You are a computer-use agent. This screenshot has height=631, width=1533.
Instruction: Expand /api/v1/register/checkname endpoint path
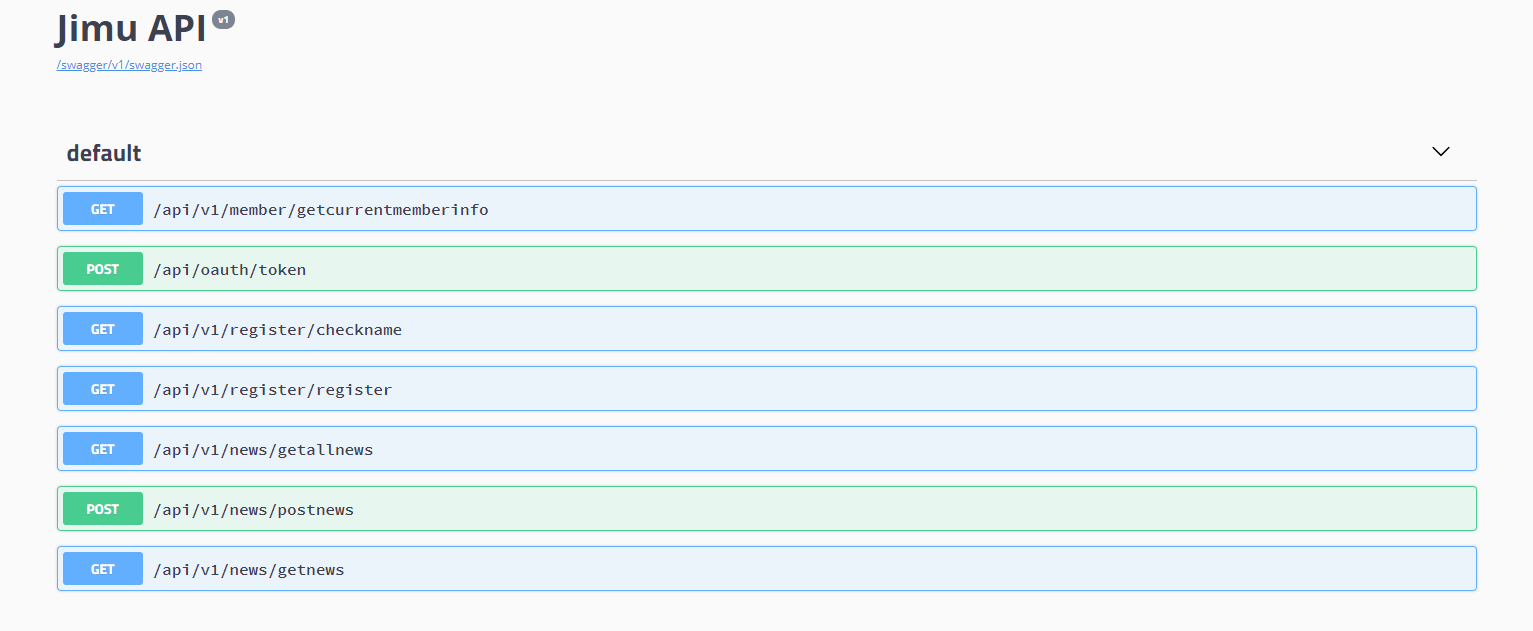pos(278,330)
